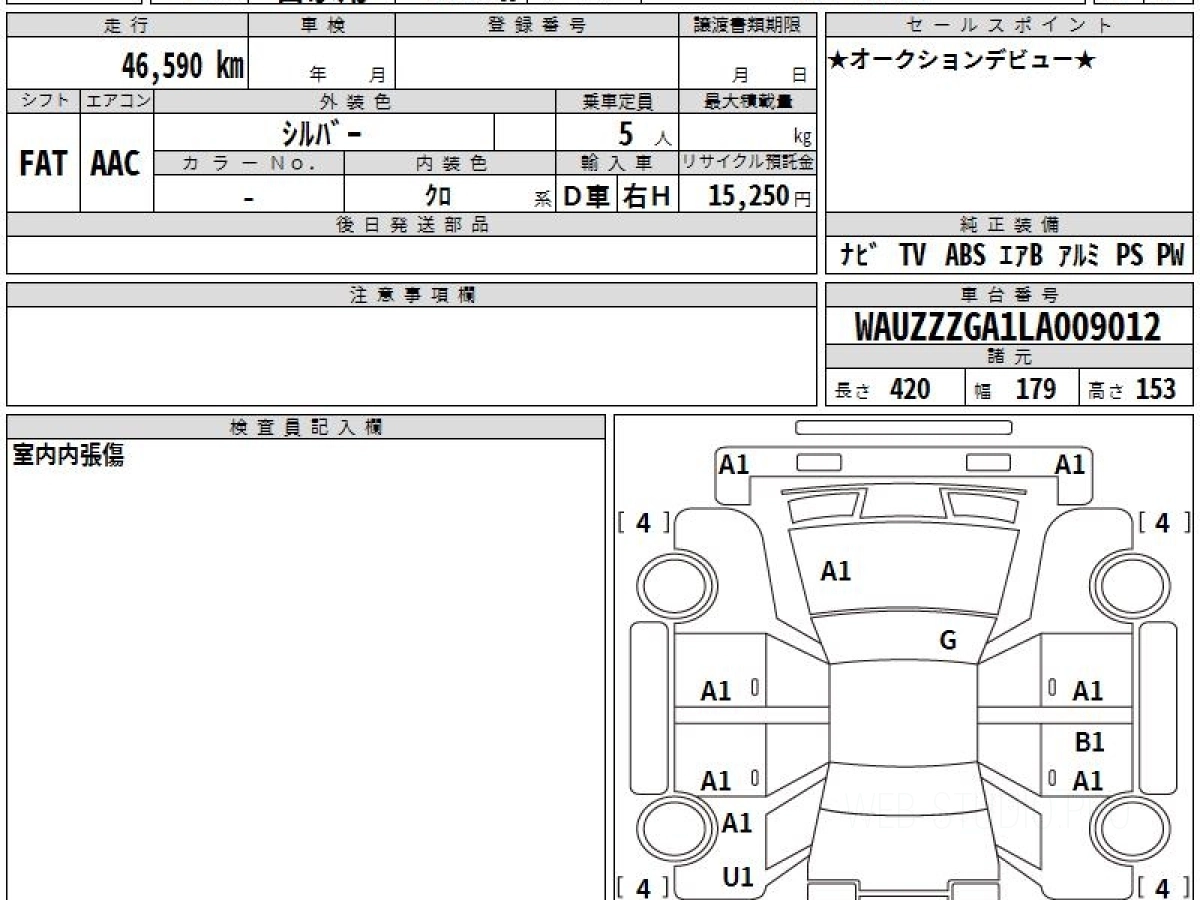Click the クロ interior color value

click(438, 194)
